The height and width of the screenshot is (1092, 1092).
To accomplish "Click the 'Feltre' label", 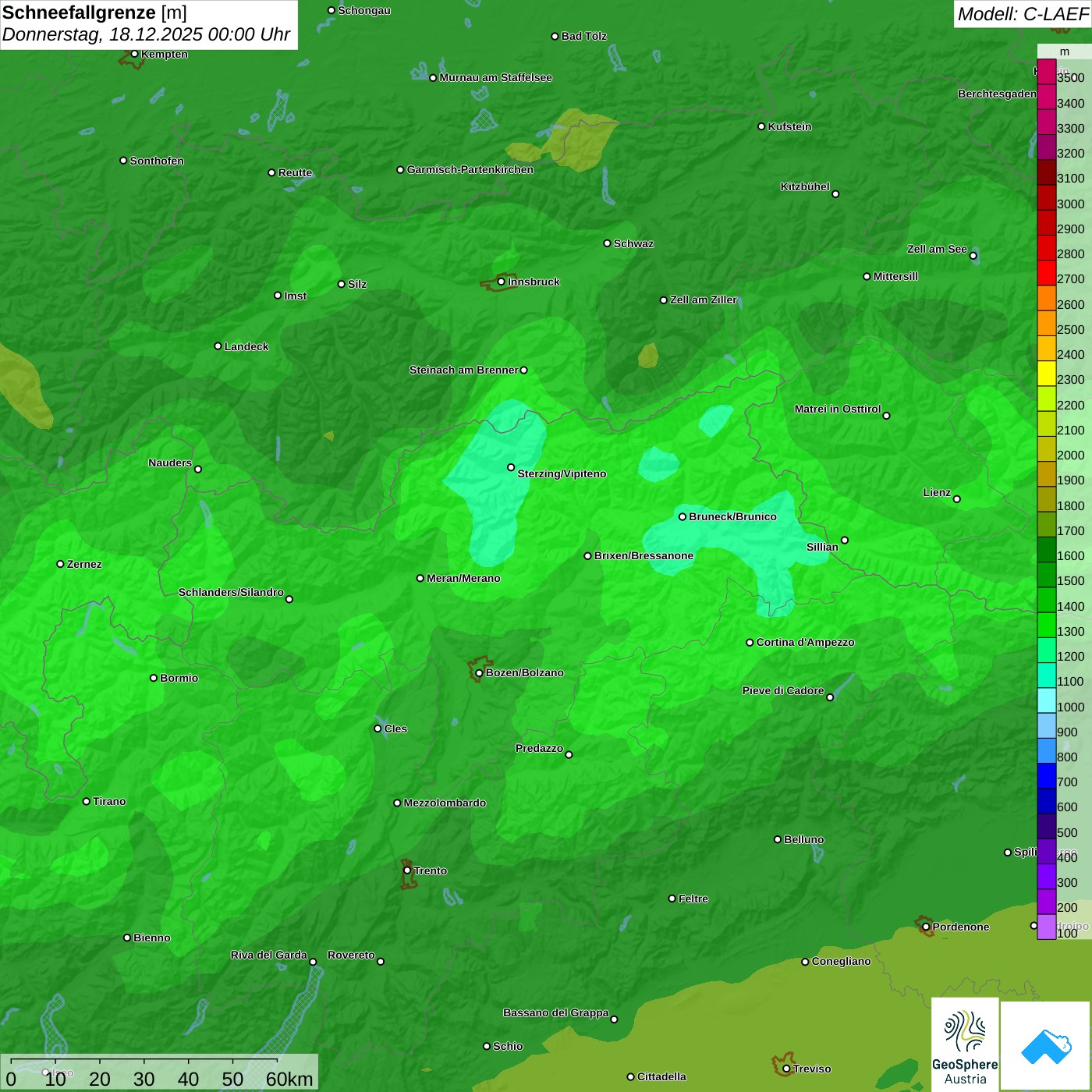I will (693, 899).
